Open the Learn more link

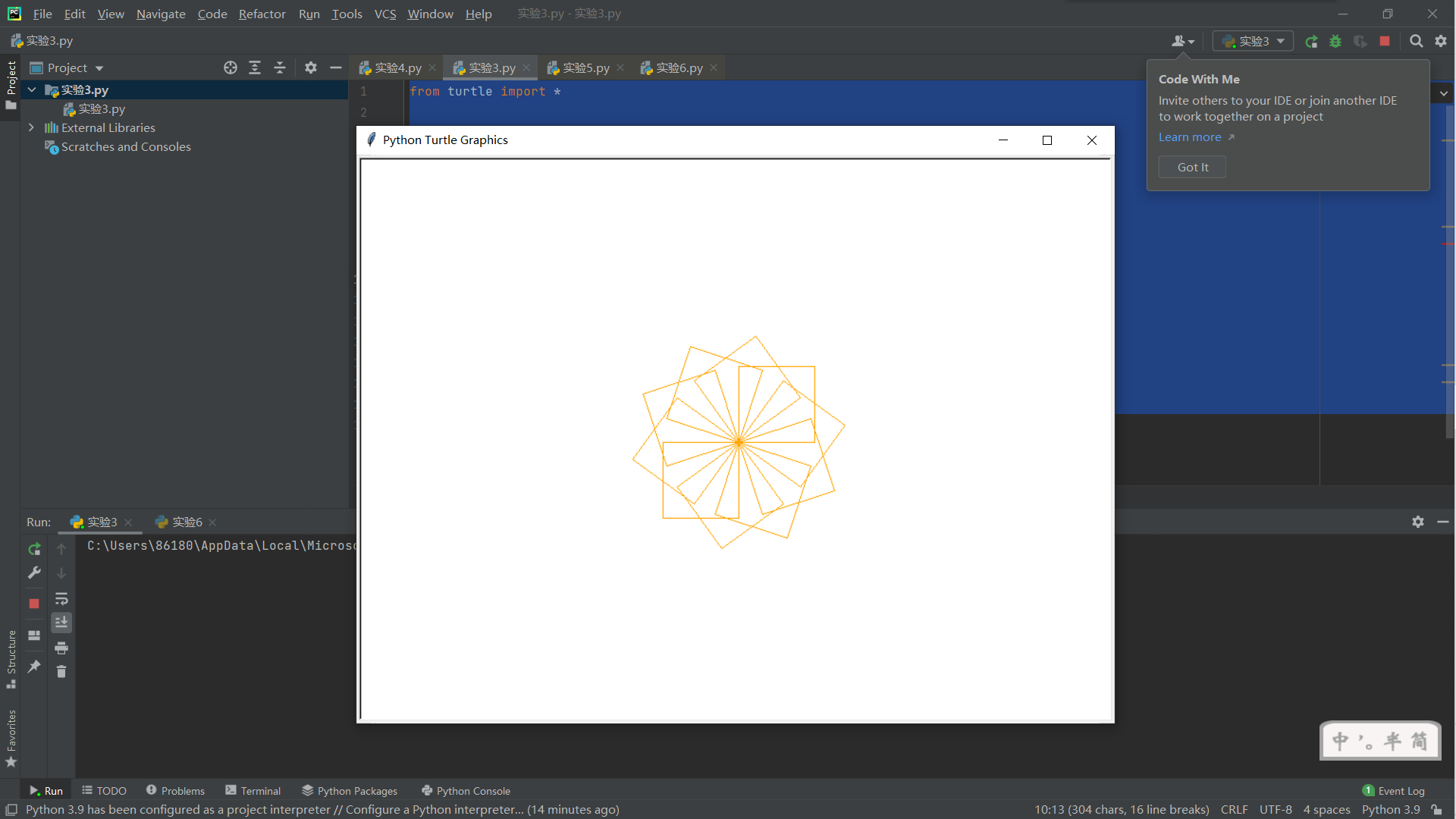tap(1189, 137)
